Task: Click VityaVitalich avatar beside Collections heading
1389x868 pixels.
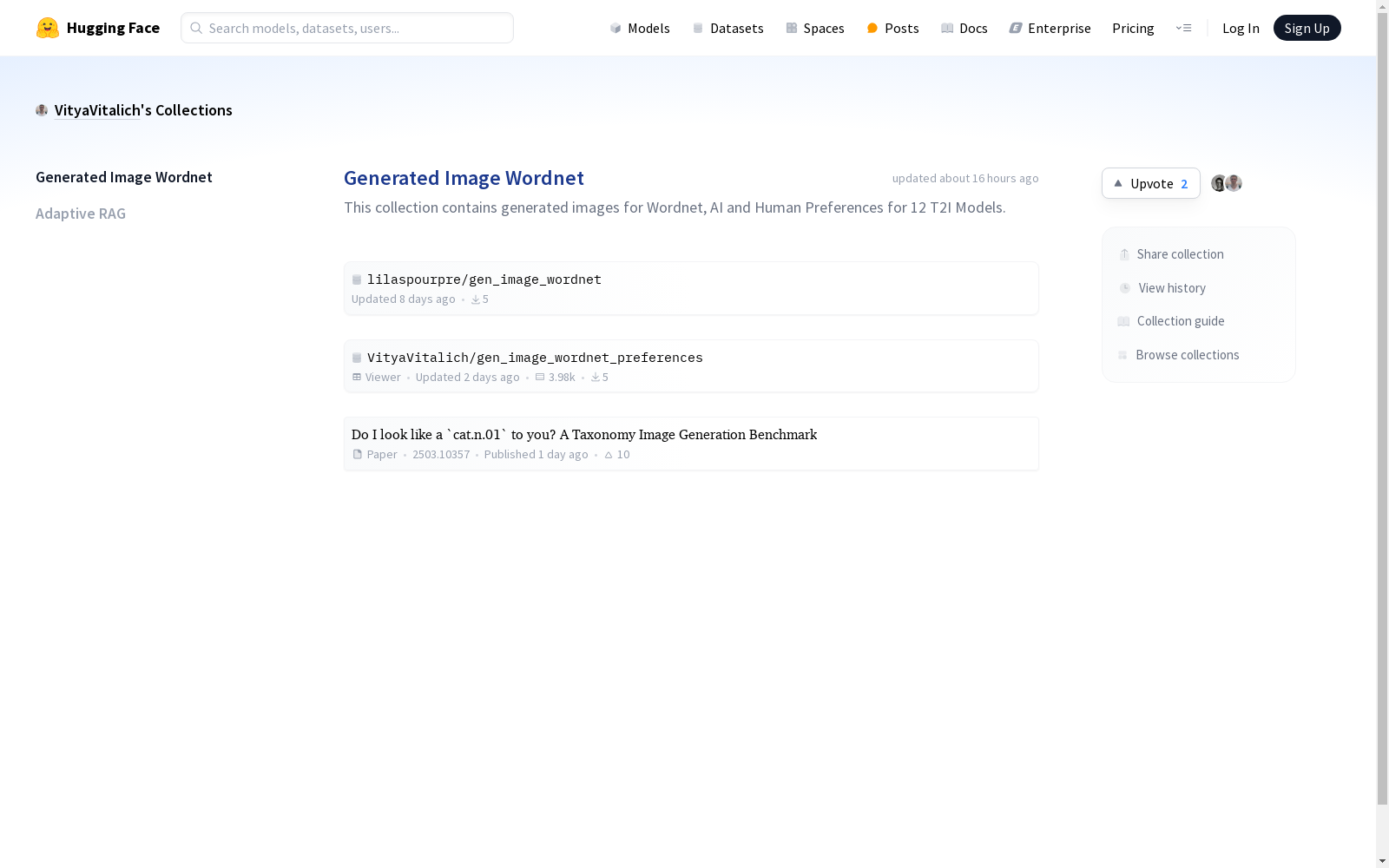Action: tap(42, 110)
